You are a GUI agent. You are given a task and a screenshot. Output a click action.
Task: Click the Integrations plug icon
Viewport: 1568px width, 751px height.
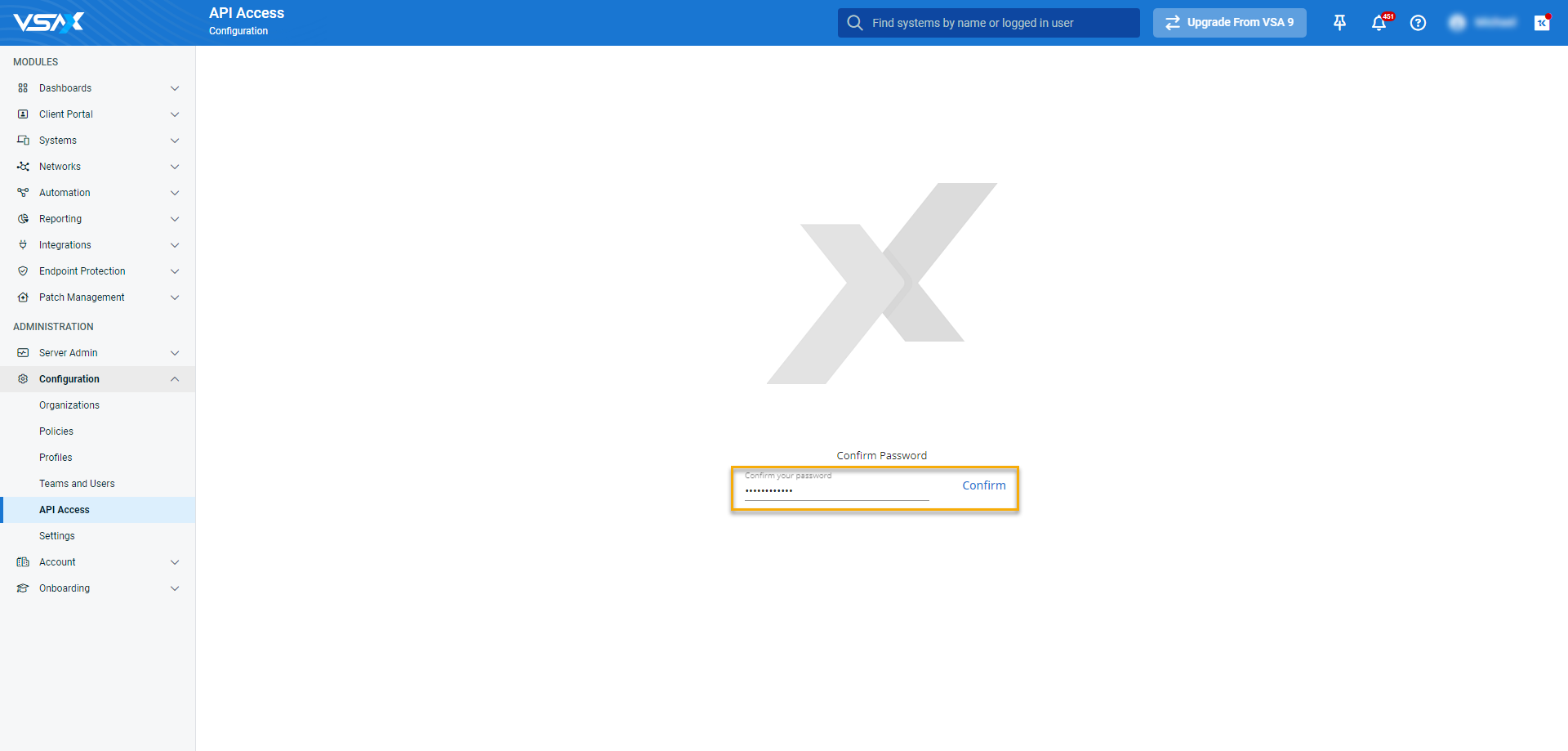pos(23,245)
